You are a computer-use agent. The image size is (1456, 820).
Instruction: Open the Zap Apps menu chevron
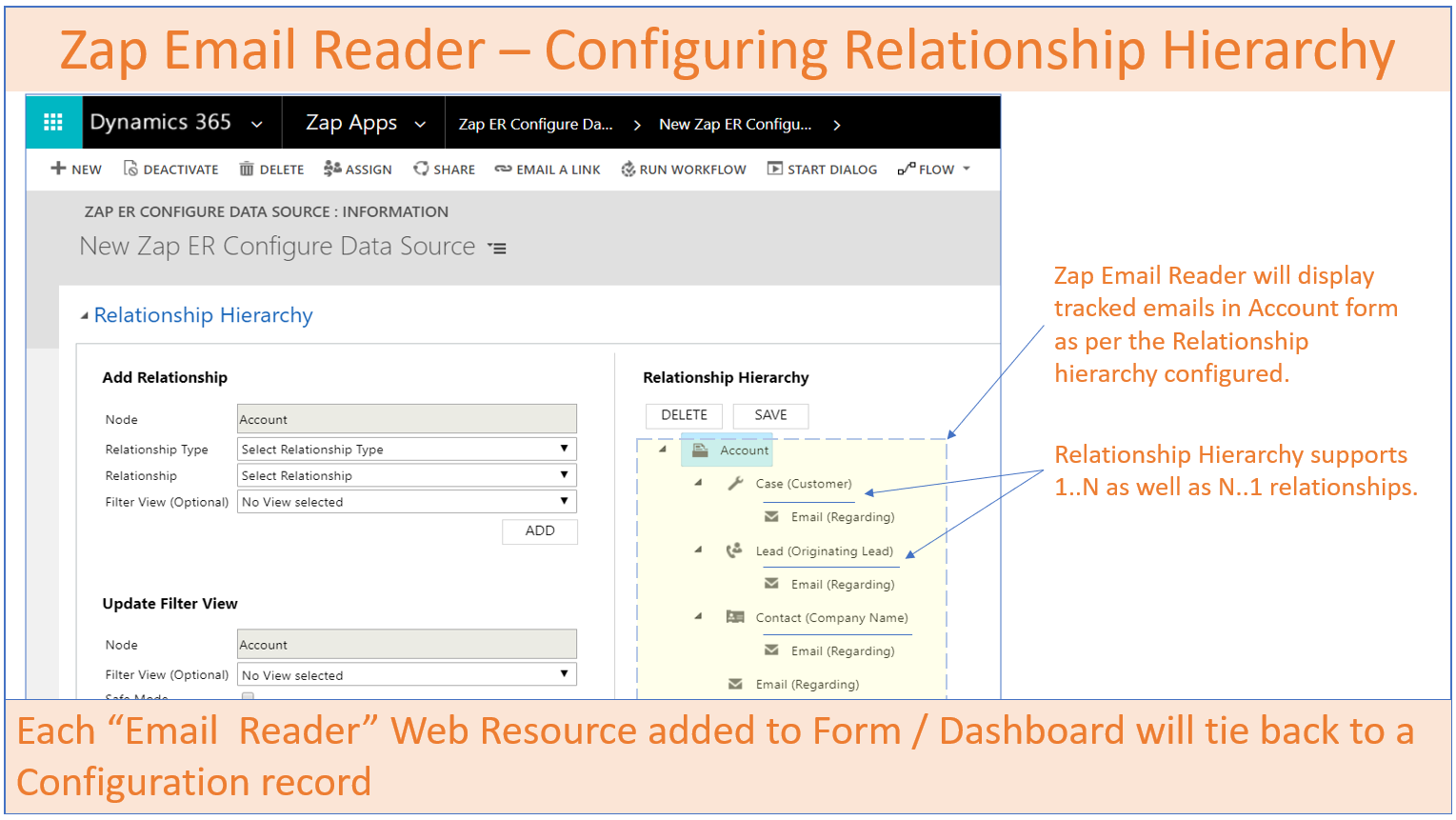click(420, 124)
